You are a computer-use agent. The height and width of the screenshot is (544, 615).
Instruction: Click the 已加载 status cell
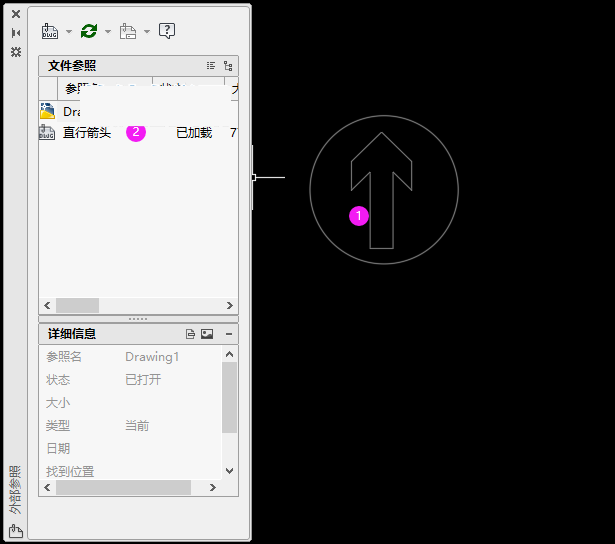click(194, 133)
